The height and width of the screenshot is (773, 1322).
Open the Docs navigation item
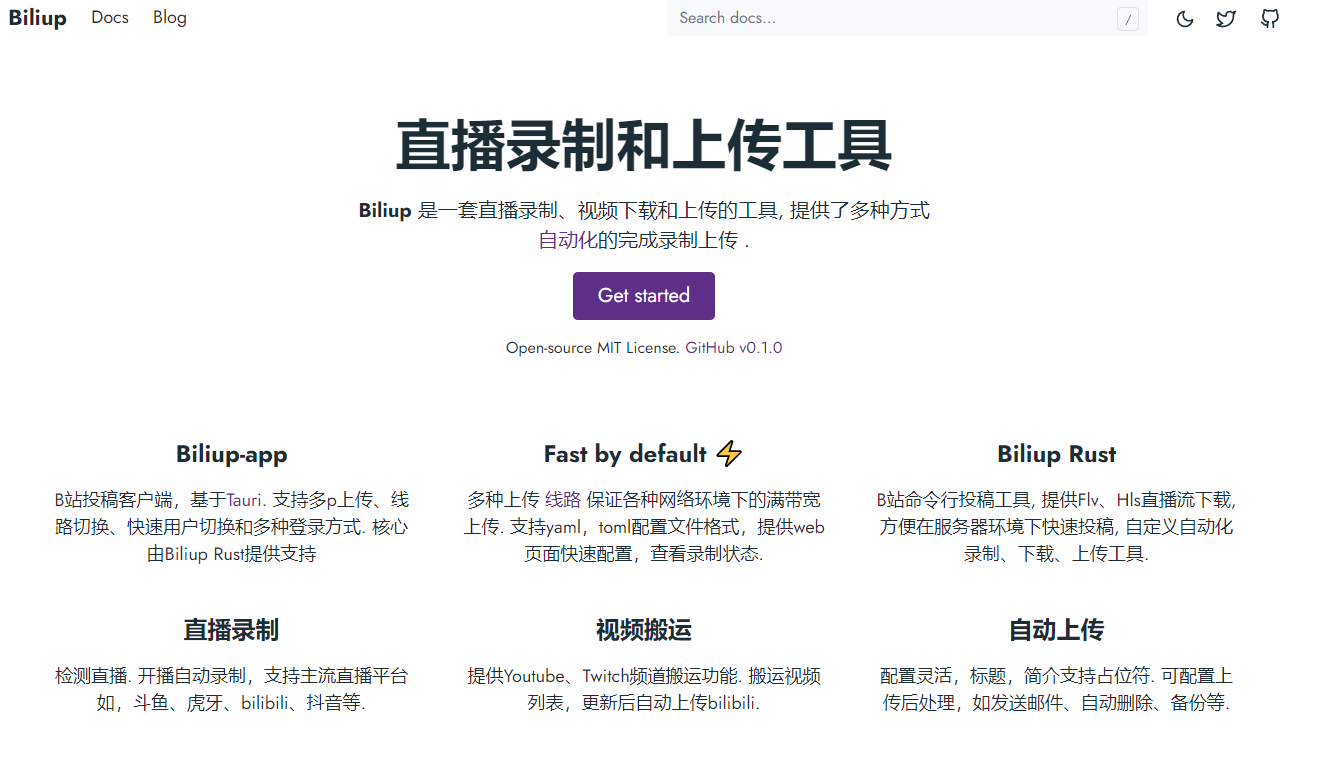pos(110,18)
